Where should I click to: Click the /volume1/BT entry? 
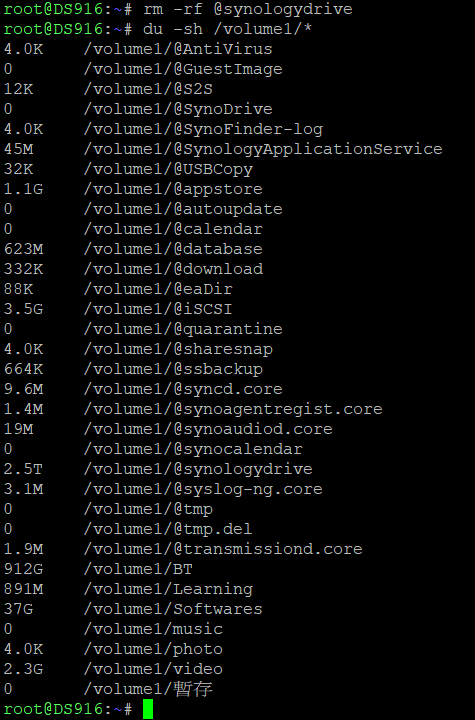click(138, 569)
